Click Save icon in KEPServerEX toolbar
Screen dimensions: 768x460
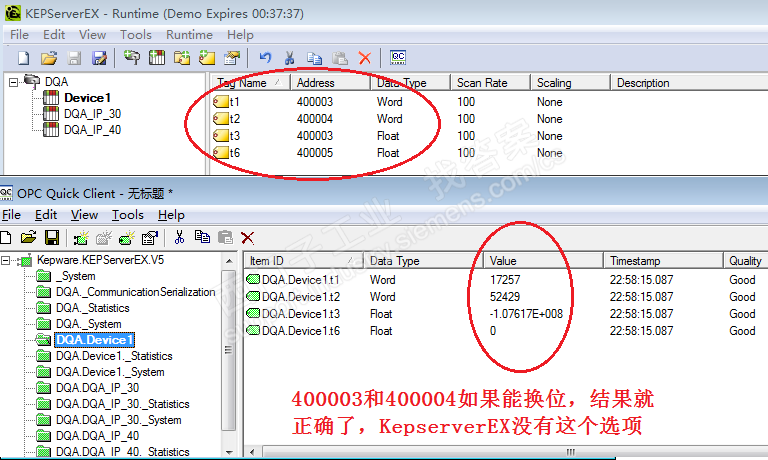point(74,58)
